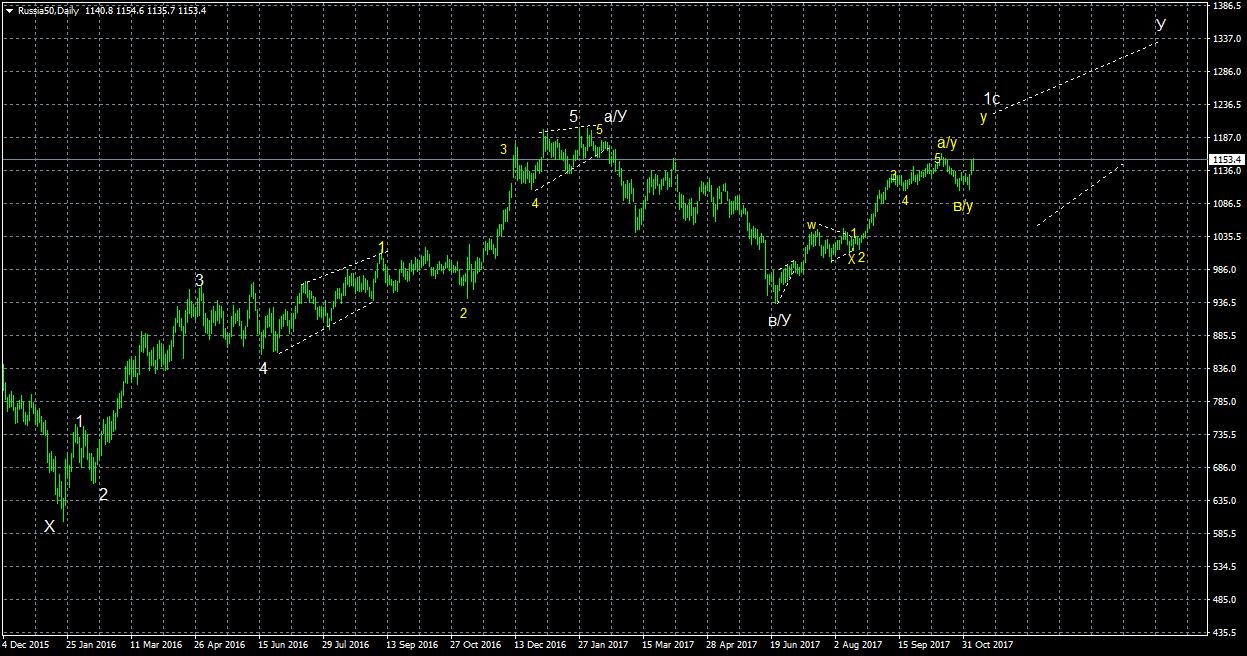Viewport: 1247px width, 656px height.
Task: Select the white У label at the upper right
Action: [1160, 23]
